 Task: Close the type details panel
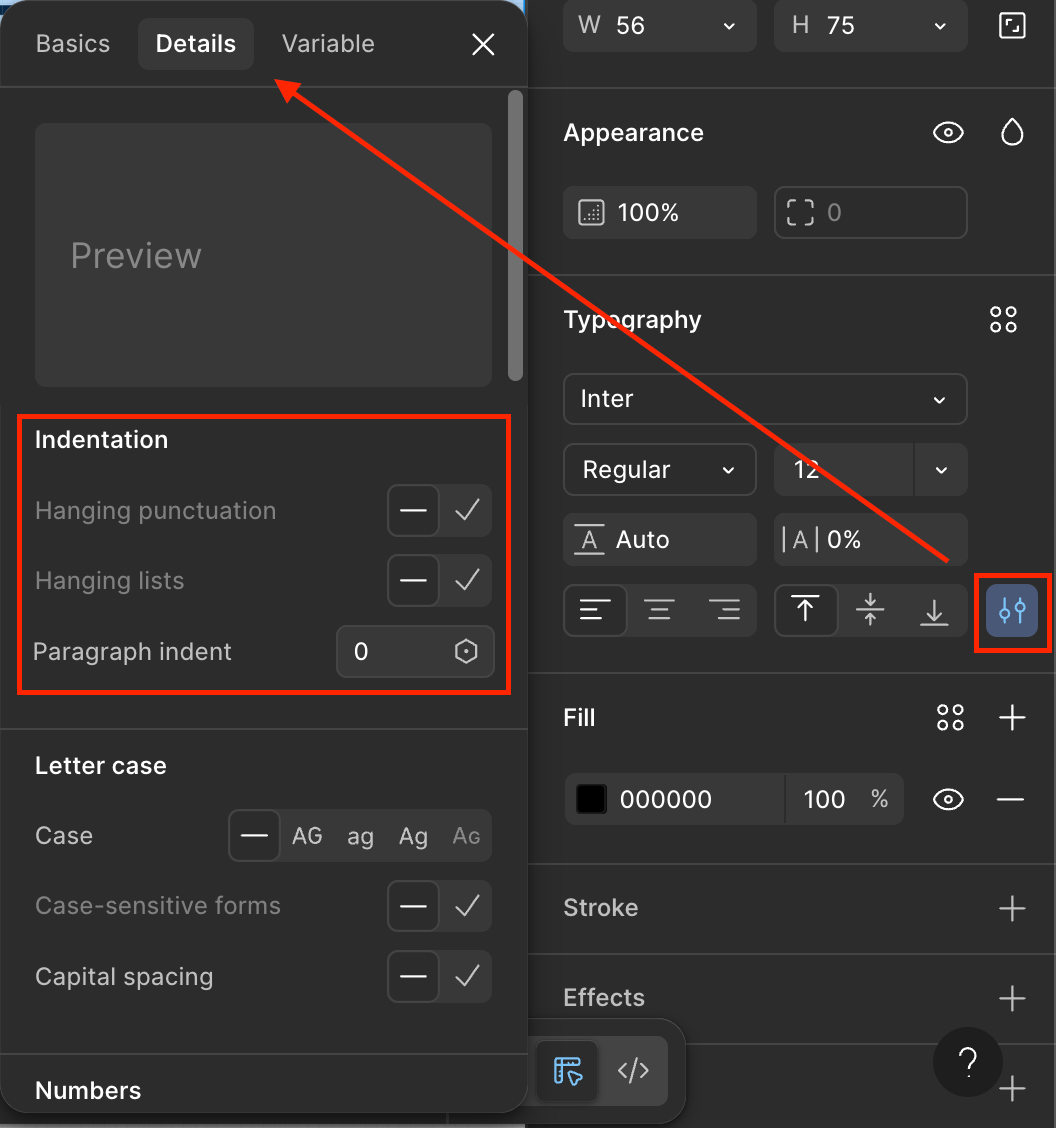point(483,44)
